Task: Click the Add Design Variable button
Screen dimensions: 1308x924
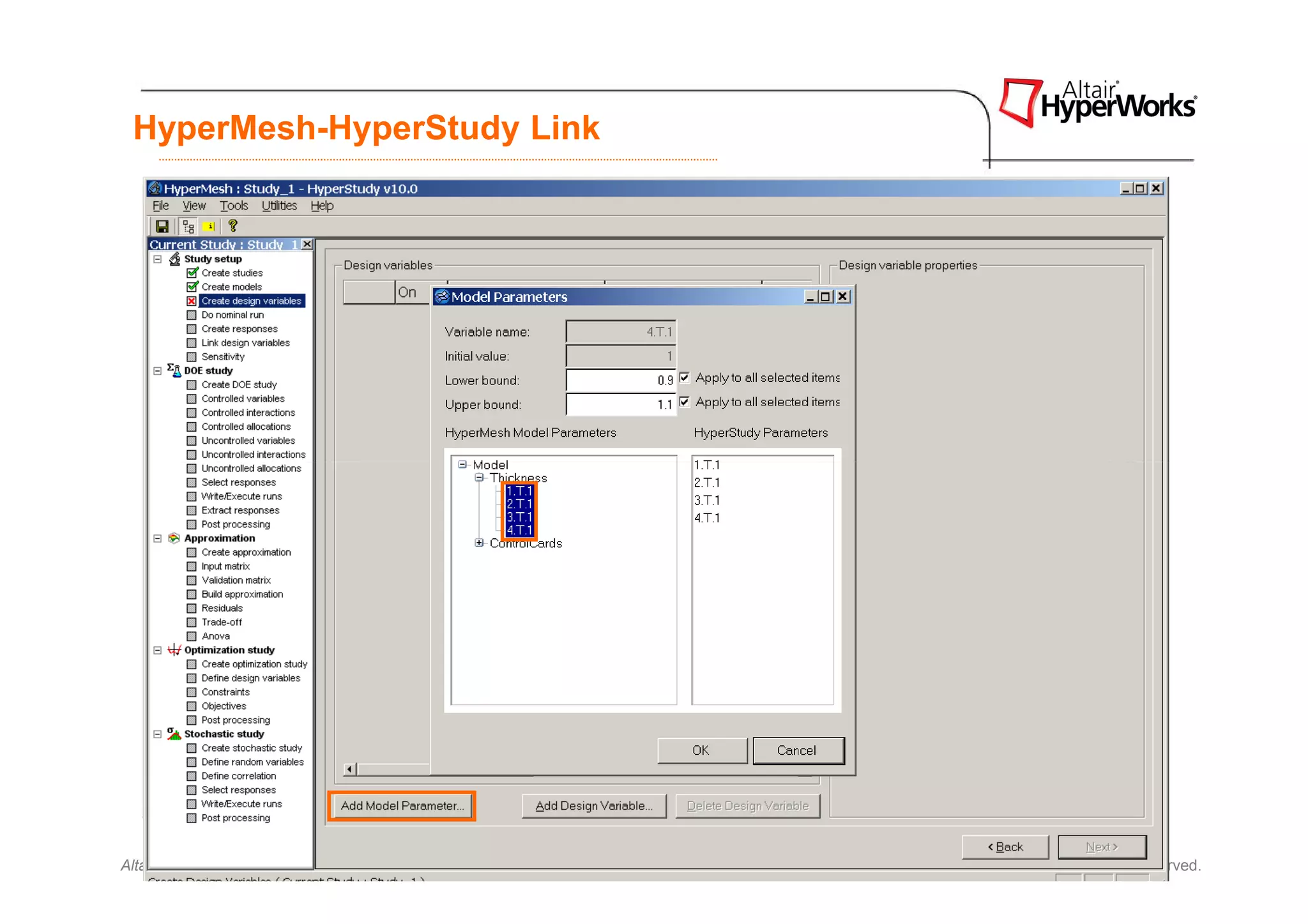Action: coord(594,806)
